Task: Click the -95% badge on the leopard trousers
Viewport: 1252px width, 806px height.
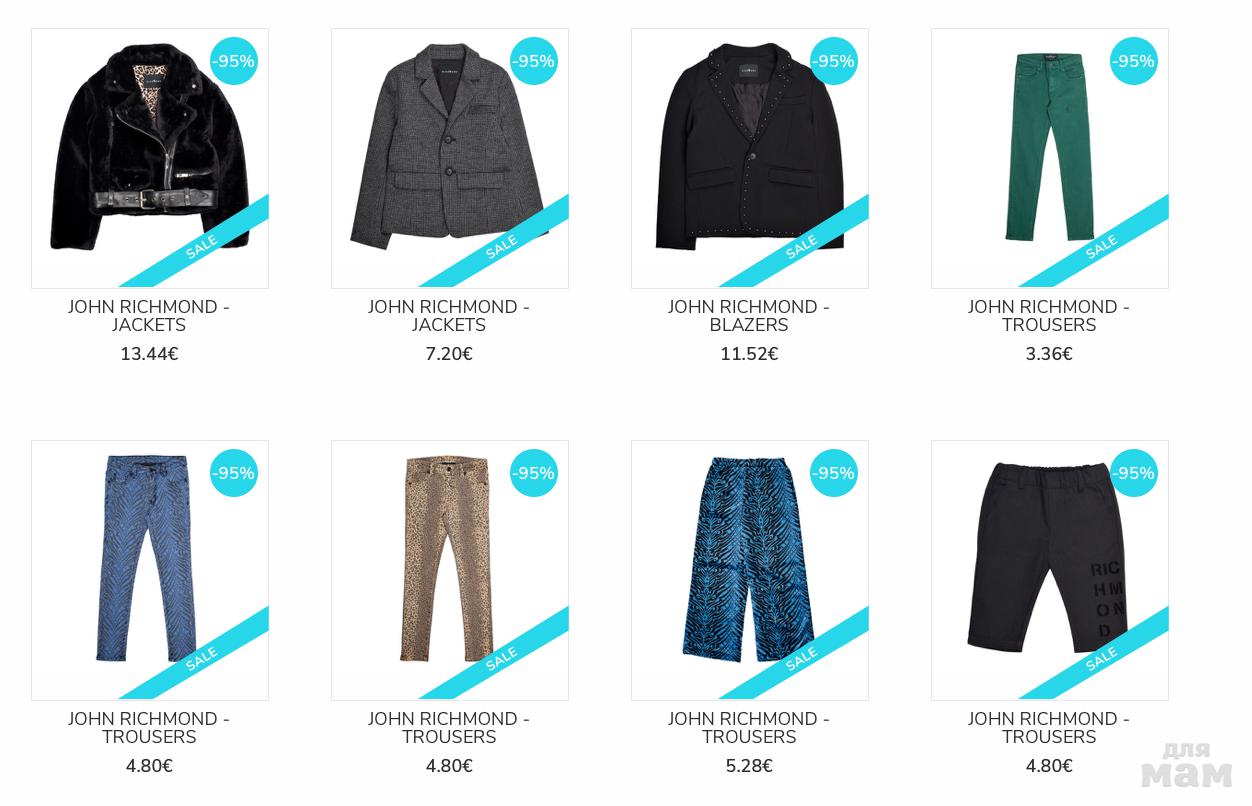Action: (534, 473)
